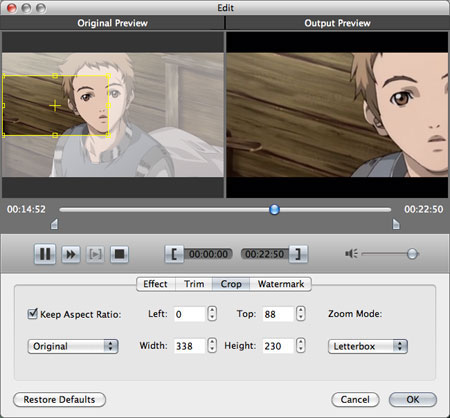Open the Original aspect ratio dropdown

point(73,346)
